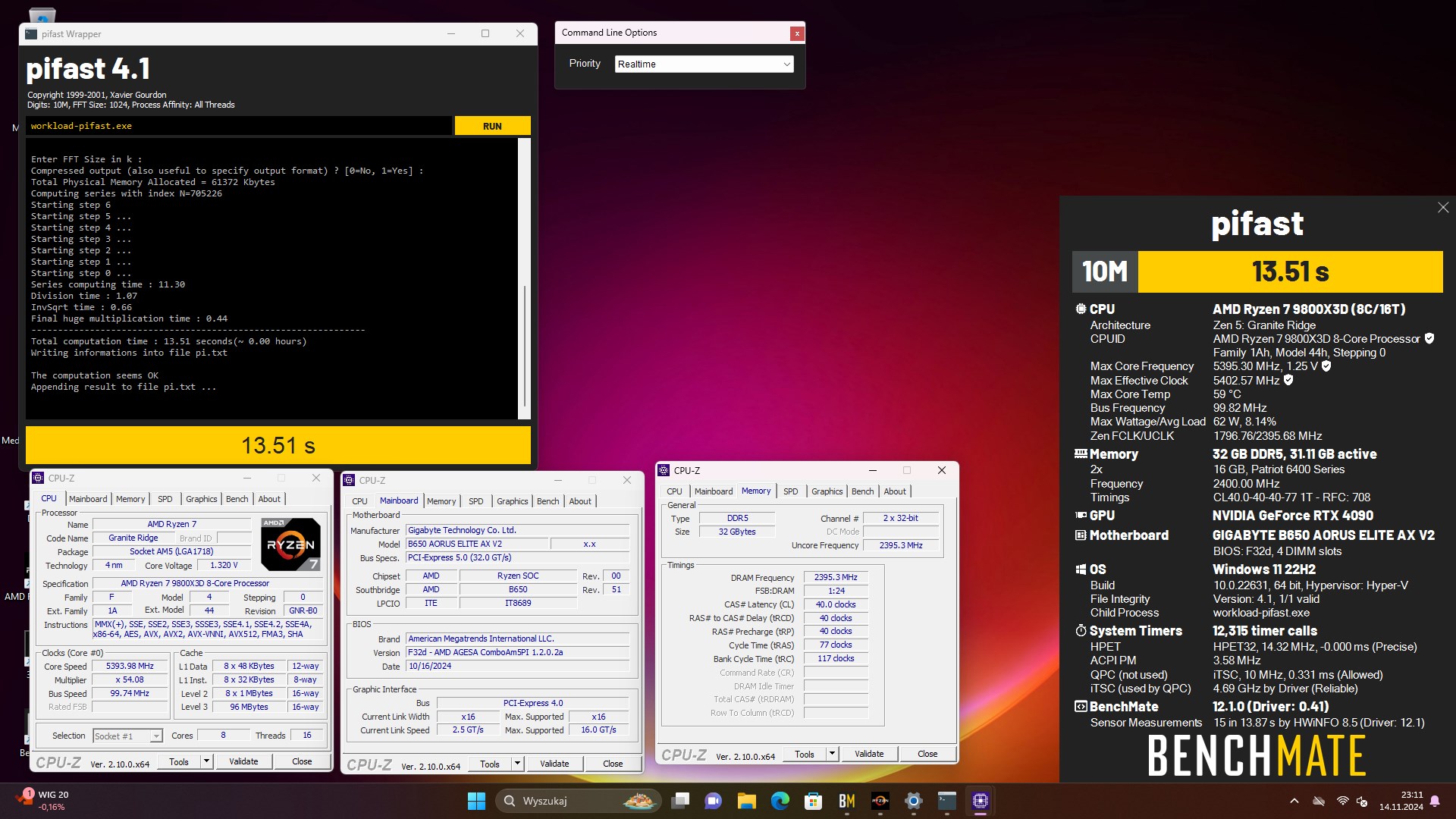The image size is (1456, 819).
Task: Click the muted volume tray icon
Action: [1363, 801]
